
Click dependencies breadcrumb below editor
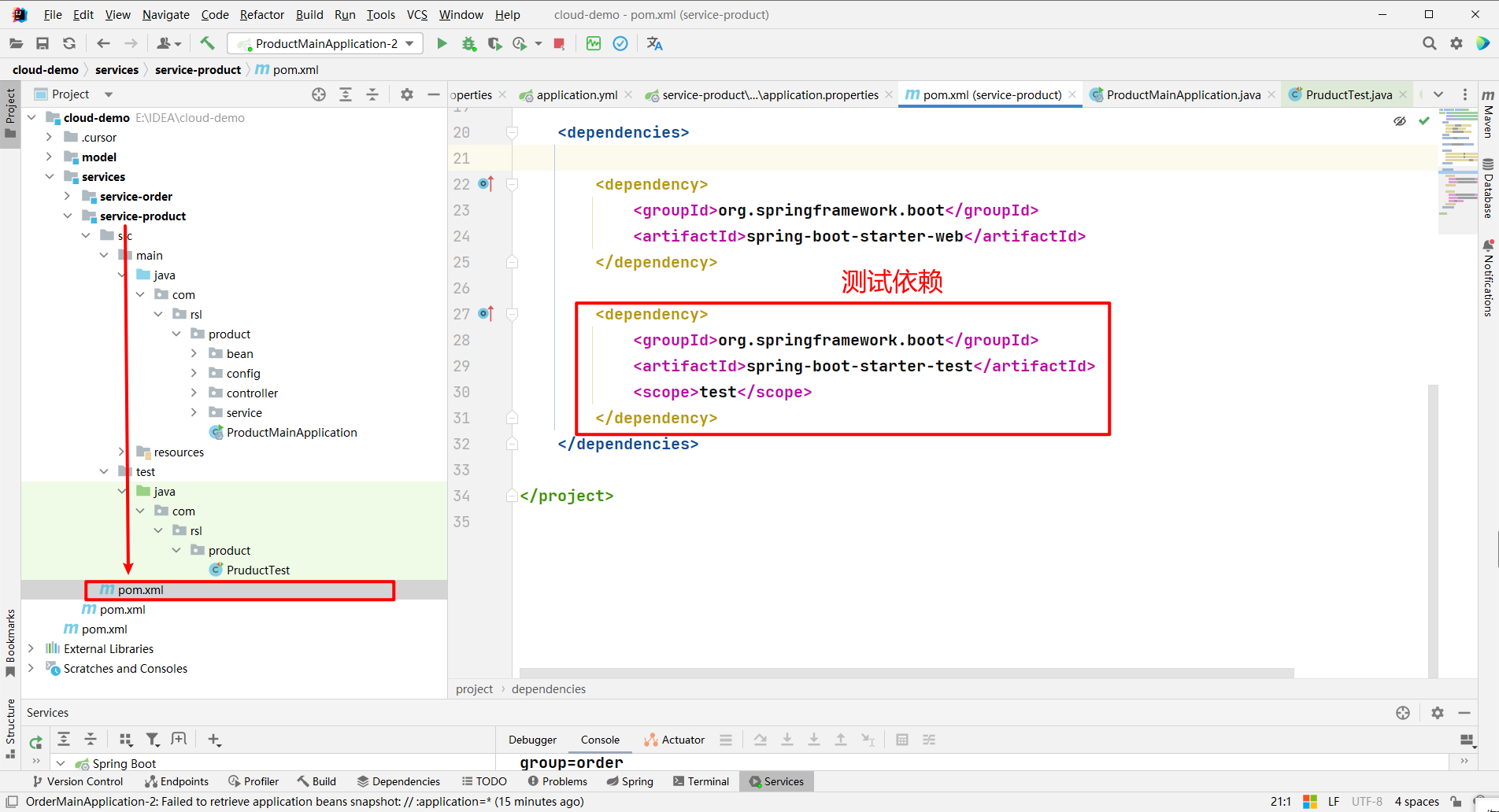(x=549, y=688)
